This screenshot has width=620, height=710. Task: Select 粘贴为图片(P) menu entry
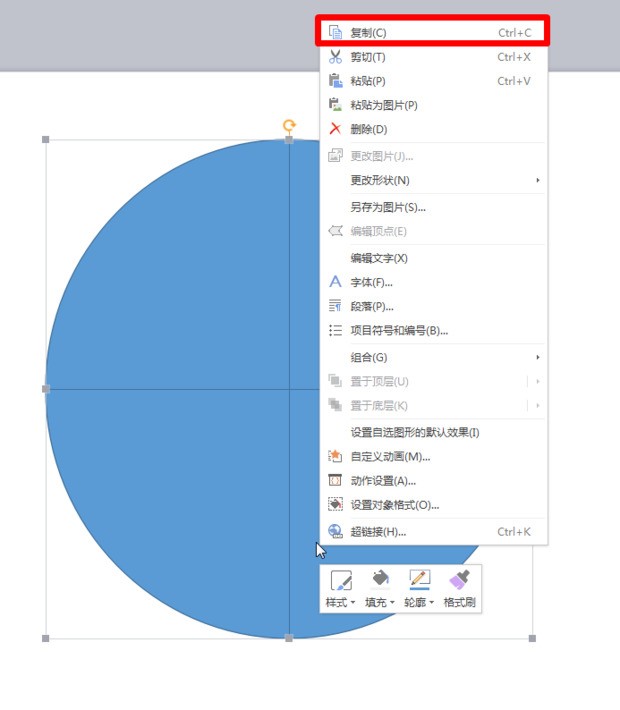tap(434, 105)
